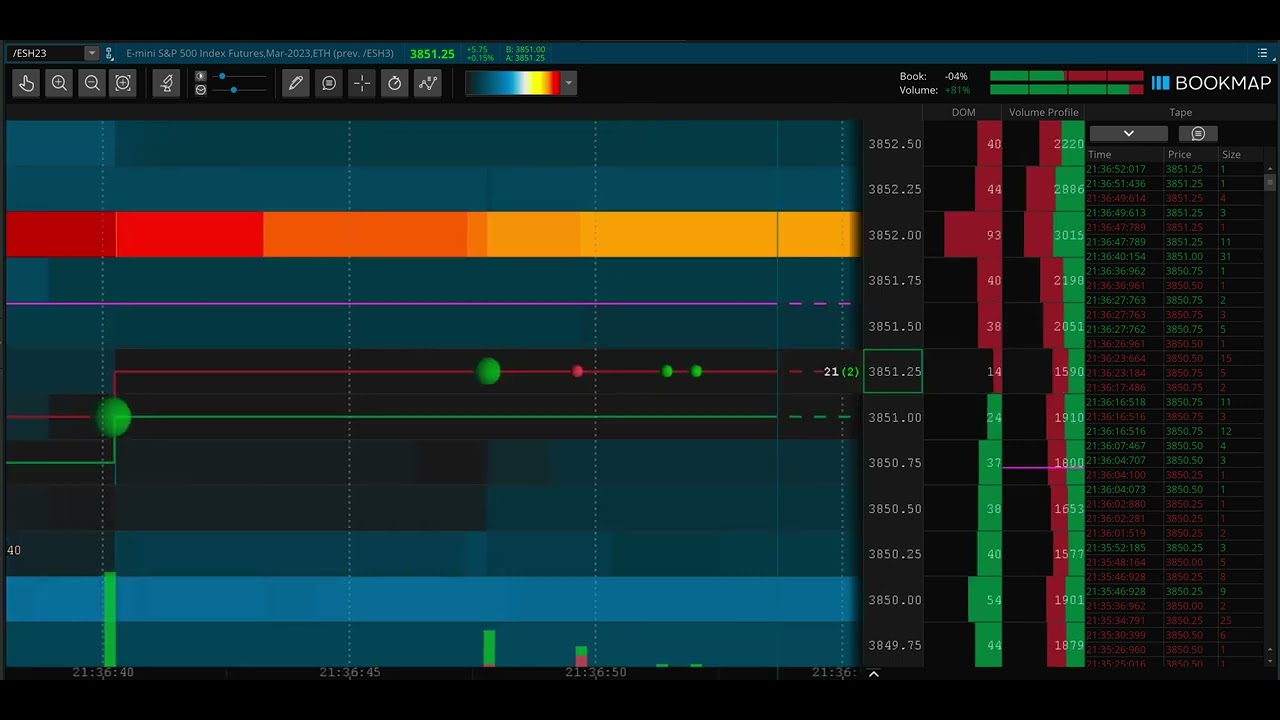1280x720 pixels.
Task: Click the Book imbalance indicator bar
Action: [x=1066, y=76]
